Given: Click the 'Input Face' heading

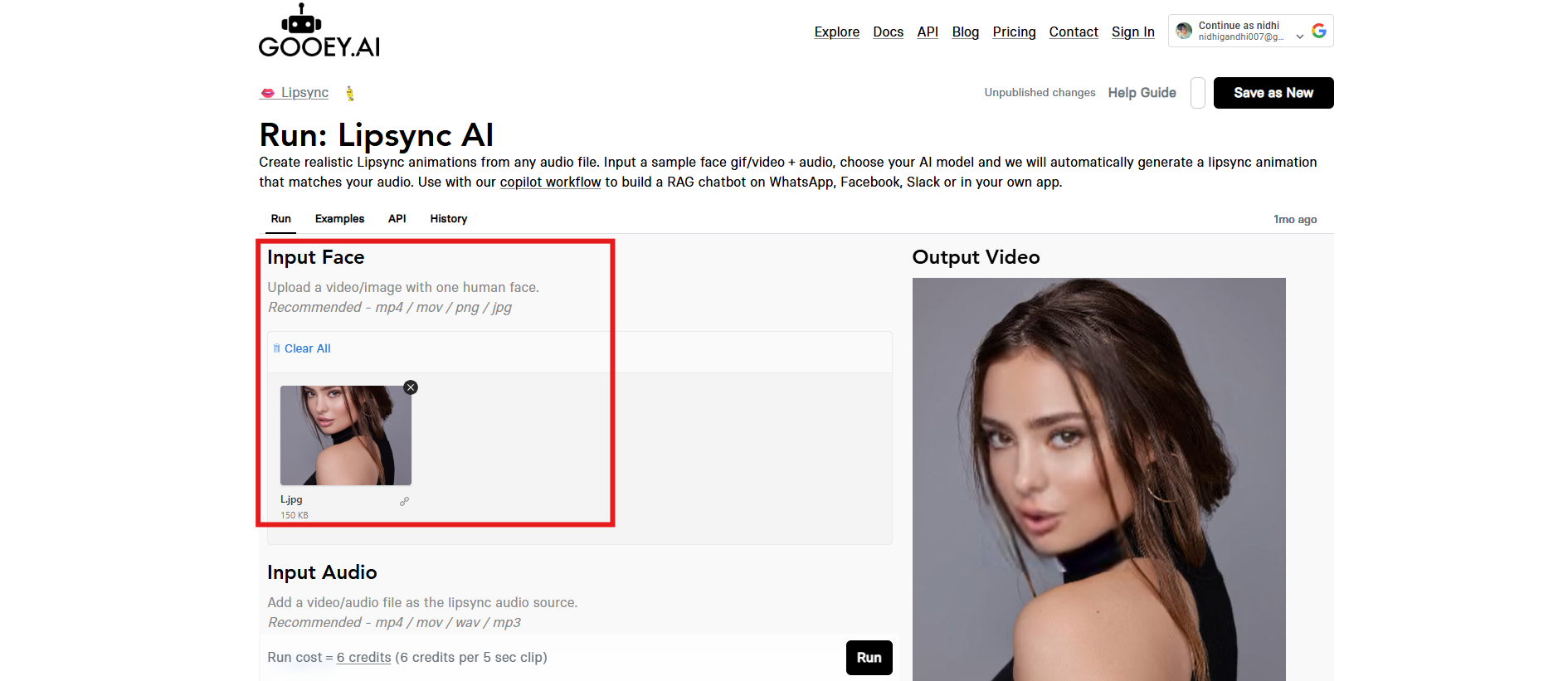Looking at the screenshot, I should (316, 257).
